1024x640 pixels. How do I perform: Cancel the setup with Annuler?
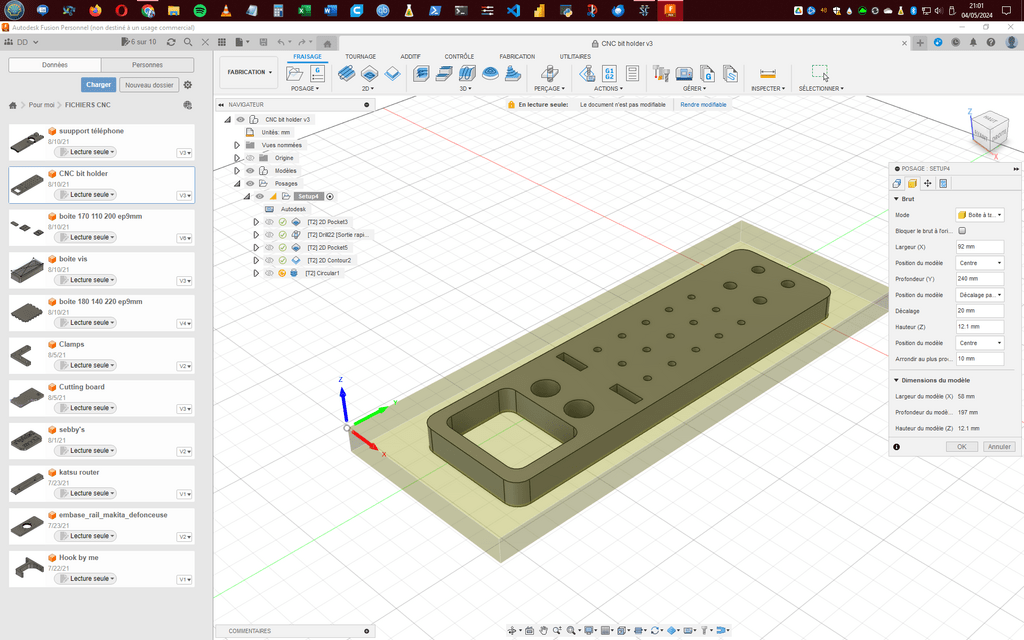pos(999,447)
